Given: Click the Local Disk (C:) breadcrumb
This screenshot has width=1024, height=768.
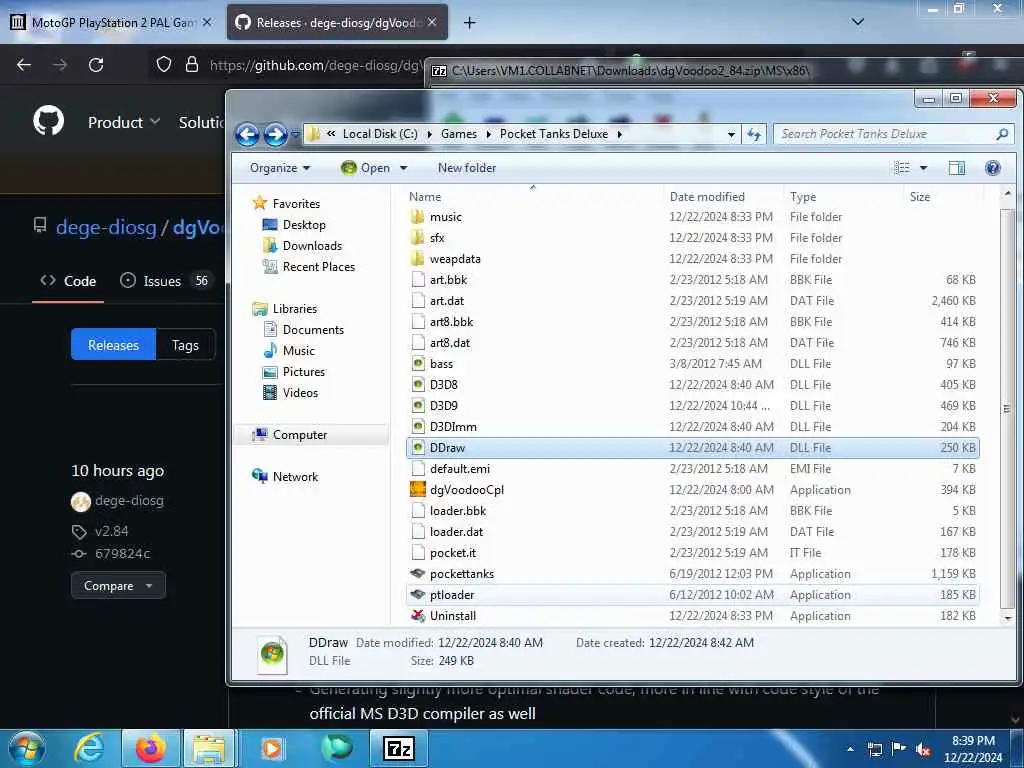Looking at the screenshot, I should click(380, 134).
